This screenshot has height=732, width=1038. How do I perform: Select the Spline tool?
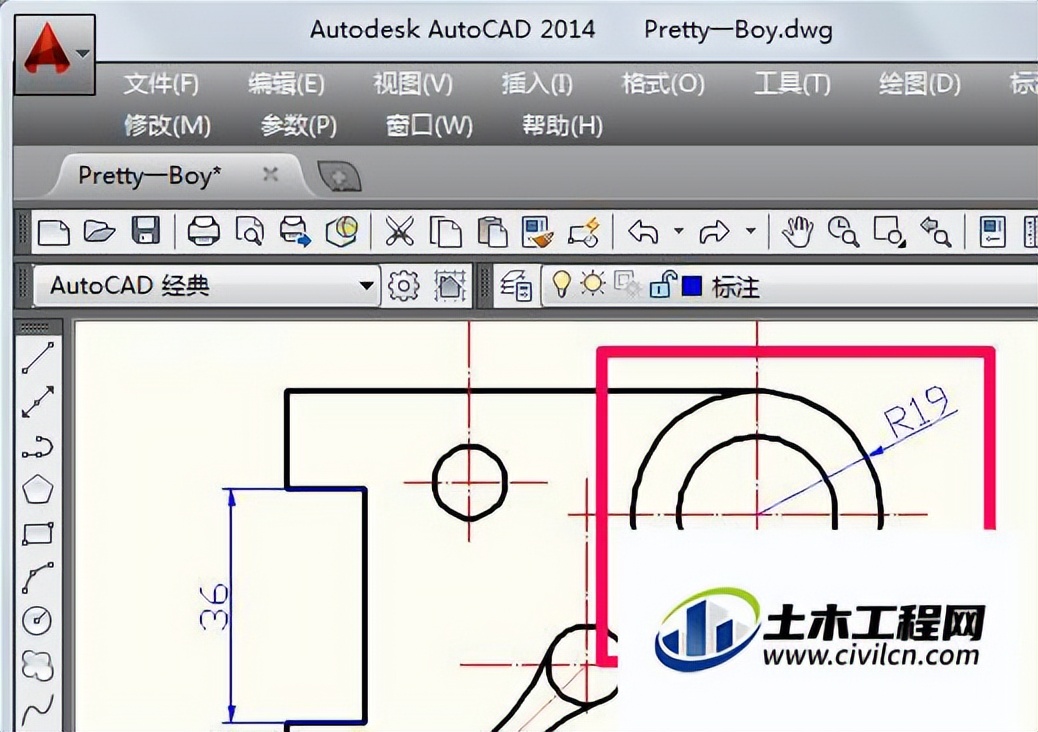click(38, 709)
